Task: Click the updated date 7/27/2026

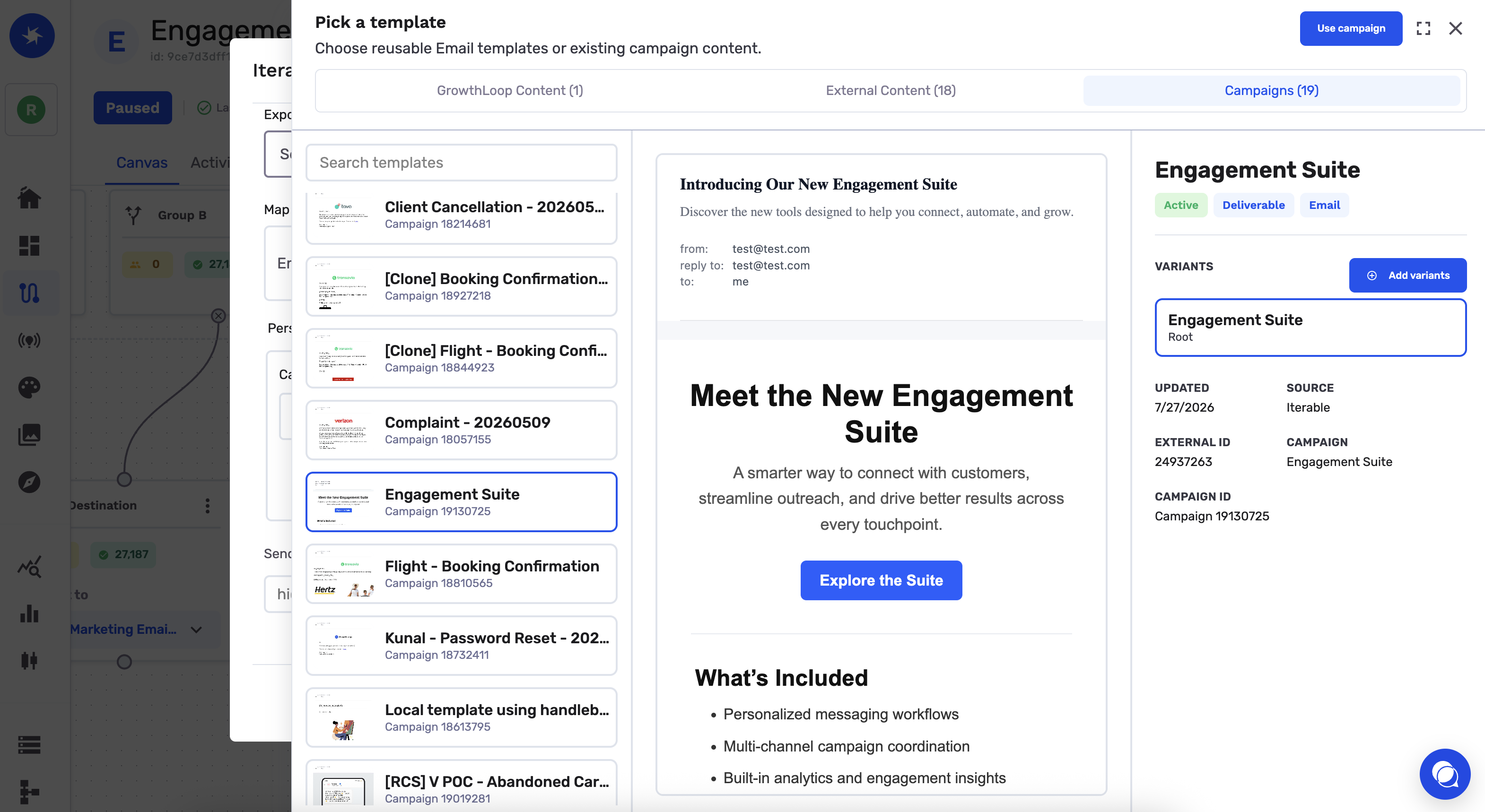Action: pyautogui.click(x=1184, y=407)
